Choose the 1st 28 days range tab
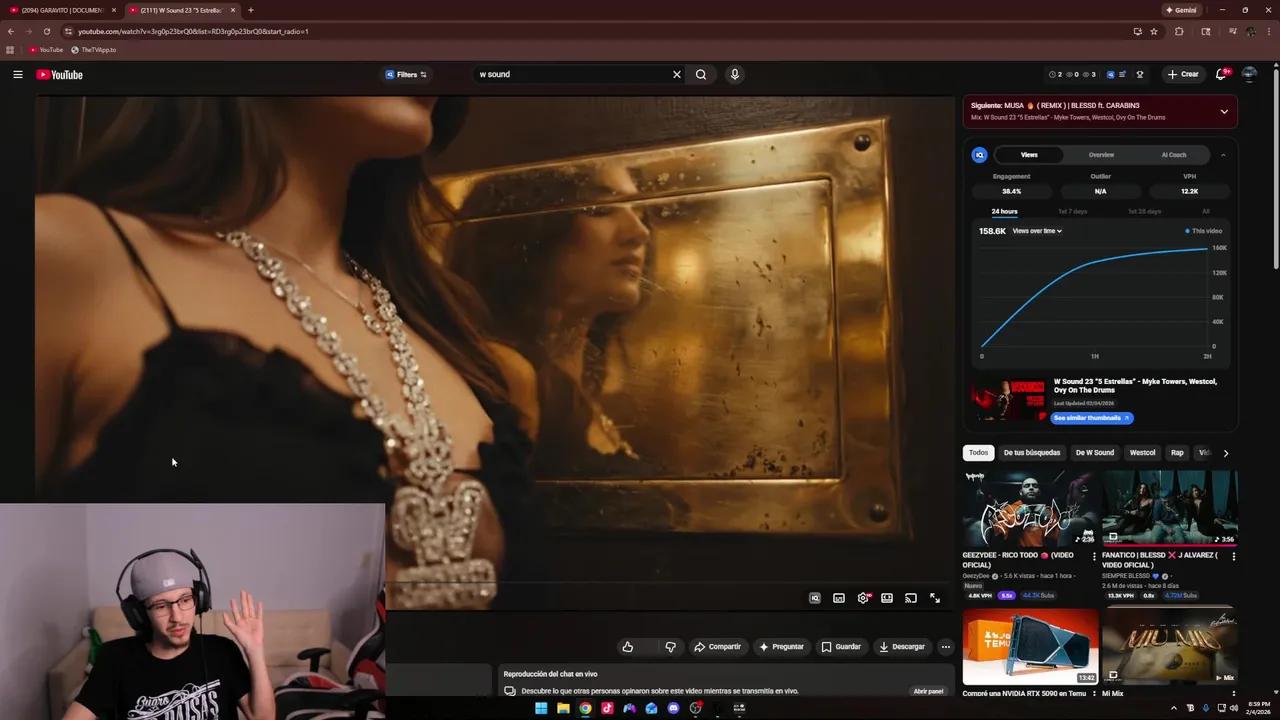Viewport: 1280px width, 720px height. click(x=1144, y=212)
